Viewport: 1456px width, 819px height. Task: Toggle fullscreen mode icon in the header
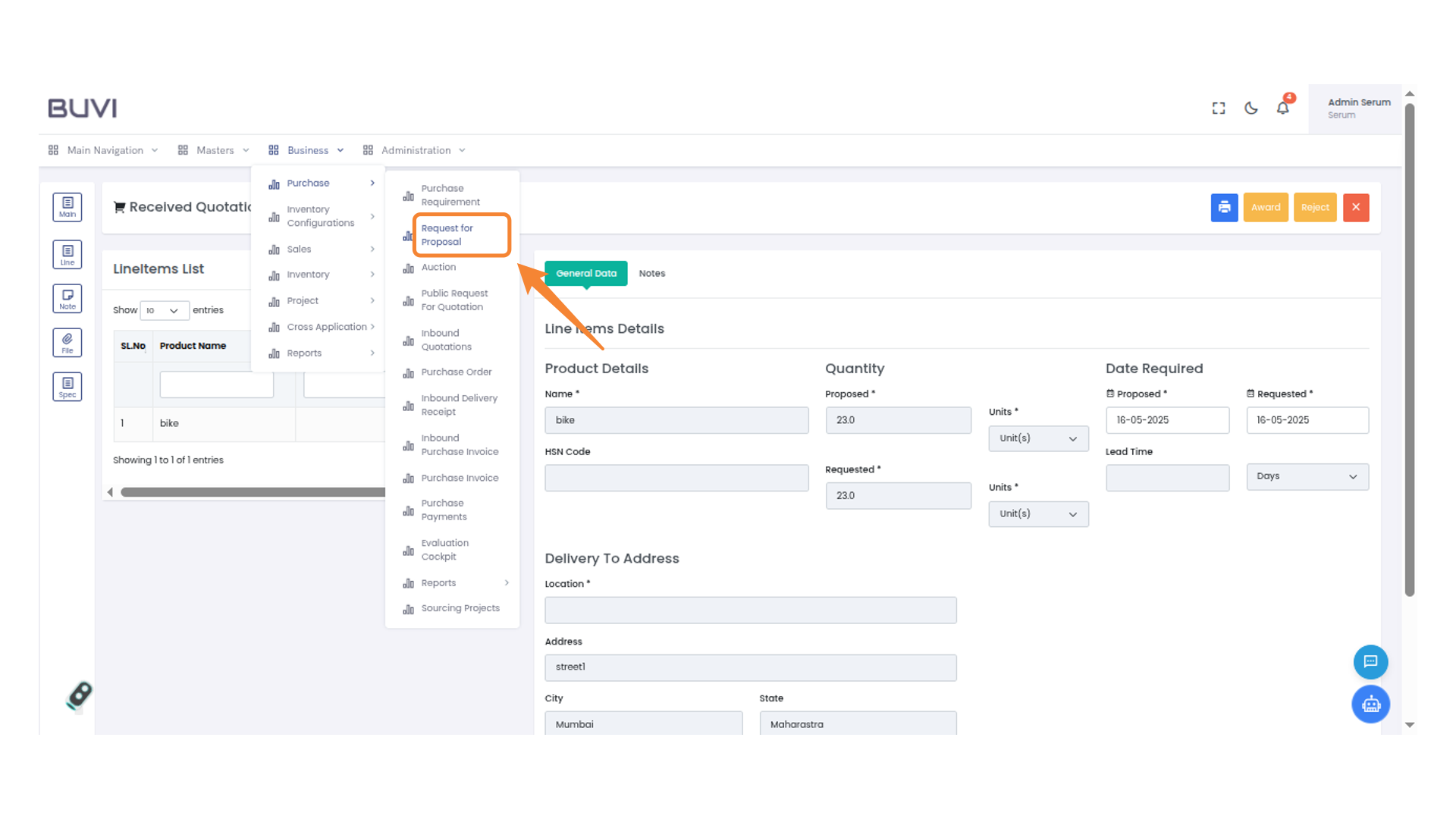pos(1218,108)
